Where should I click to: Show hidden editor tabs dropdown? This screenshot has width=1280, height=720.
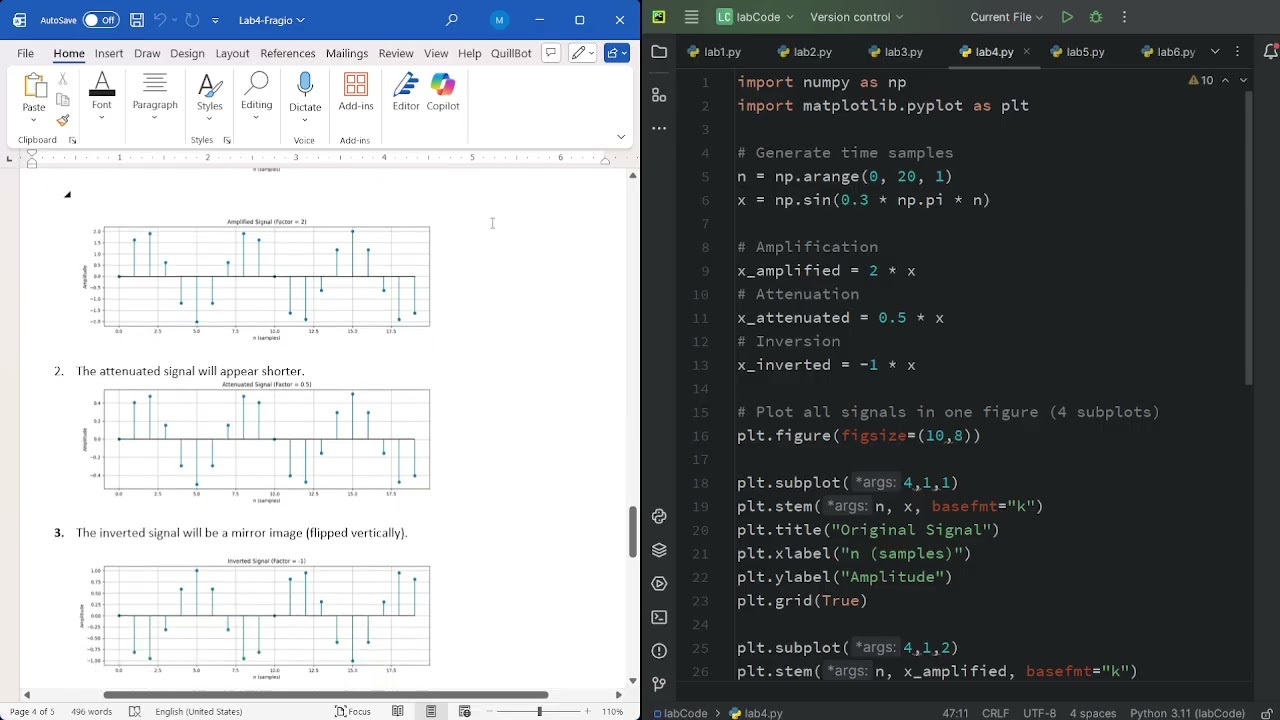point(1215,51)
